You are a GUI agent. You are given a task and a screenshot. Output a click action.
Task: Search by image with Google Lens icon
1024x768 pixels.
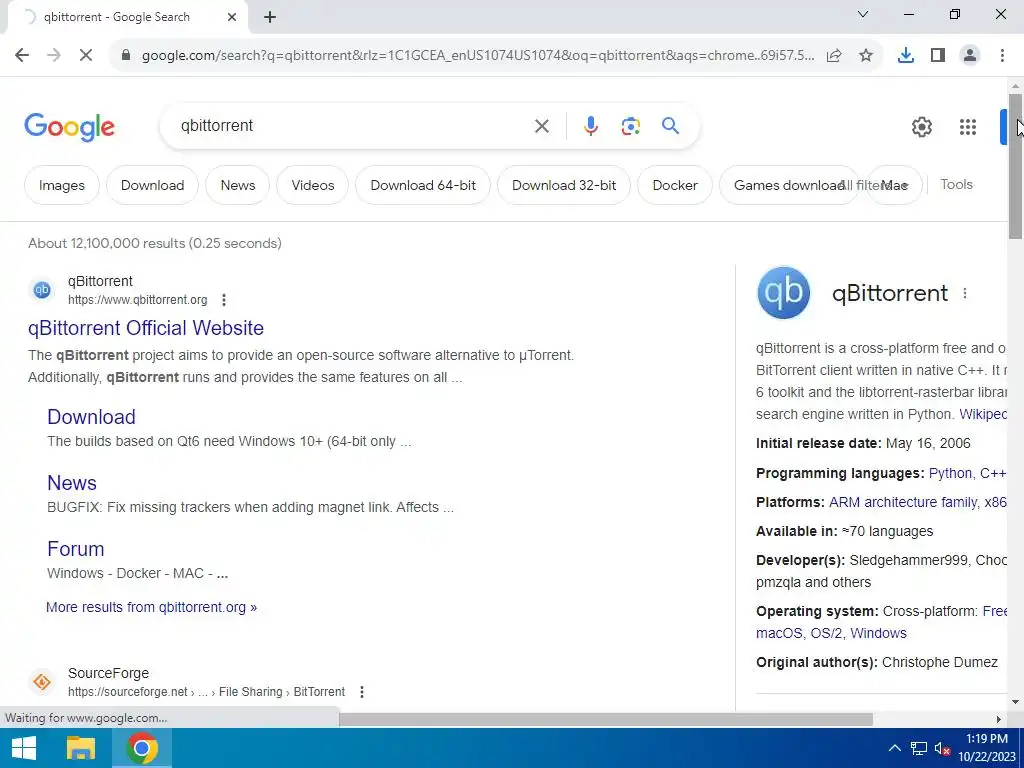pos(630,126)
